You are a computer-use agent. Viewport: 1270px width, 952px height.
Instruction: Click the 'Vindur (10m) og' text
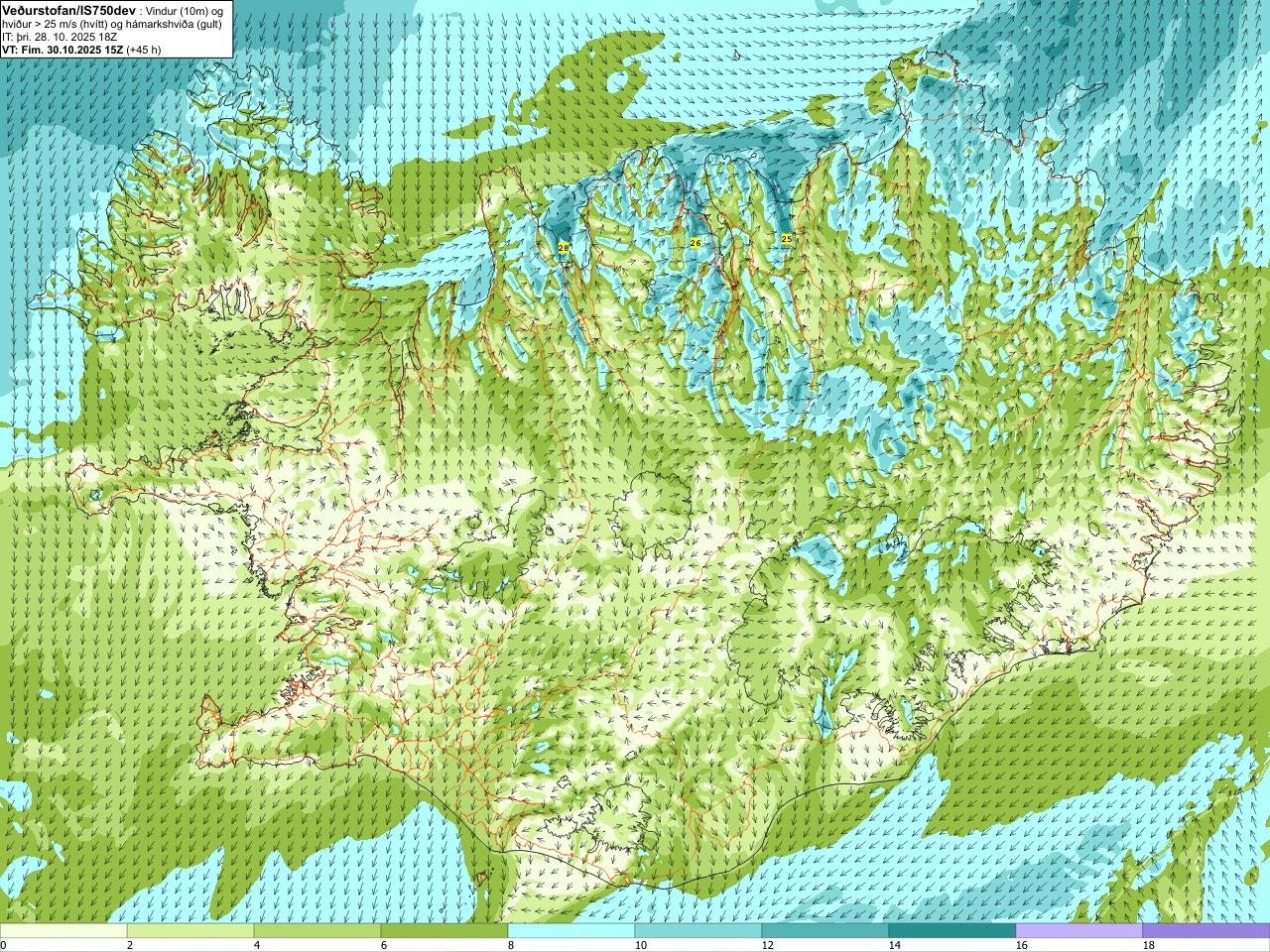pos(185,10)
